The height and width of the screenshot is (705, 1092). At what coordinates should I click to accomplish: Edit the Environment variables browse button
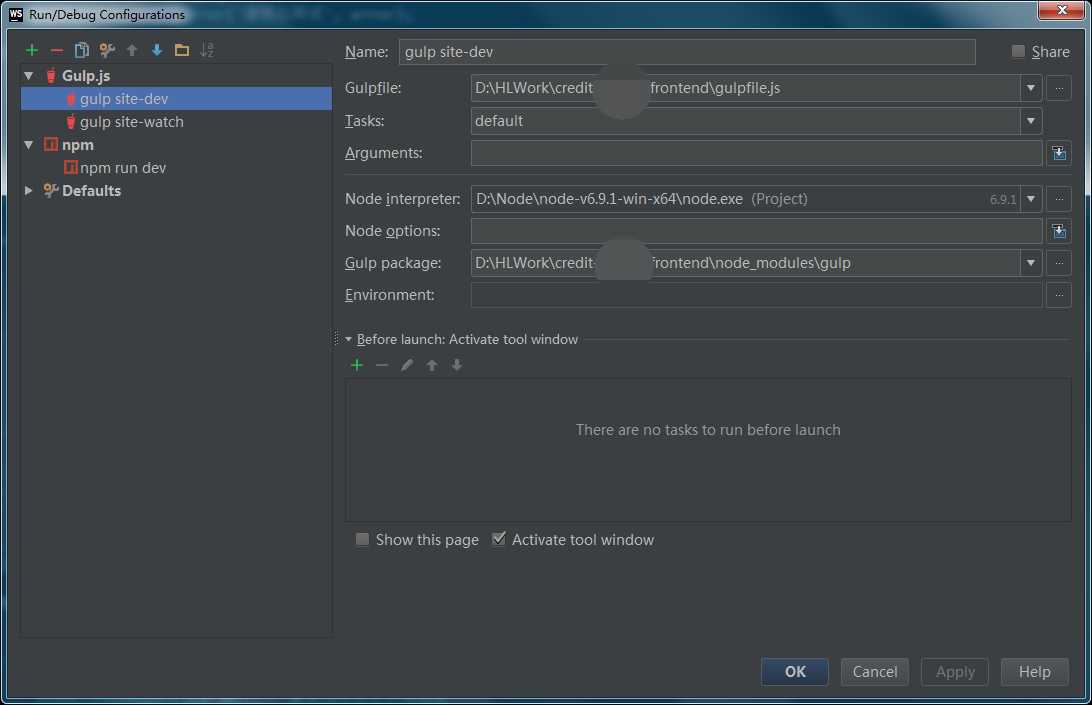1059,295
